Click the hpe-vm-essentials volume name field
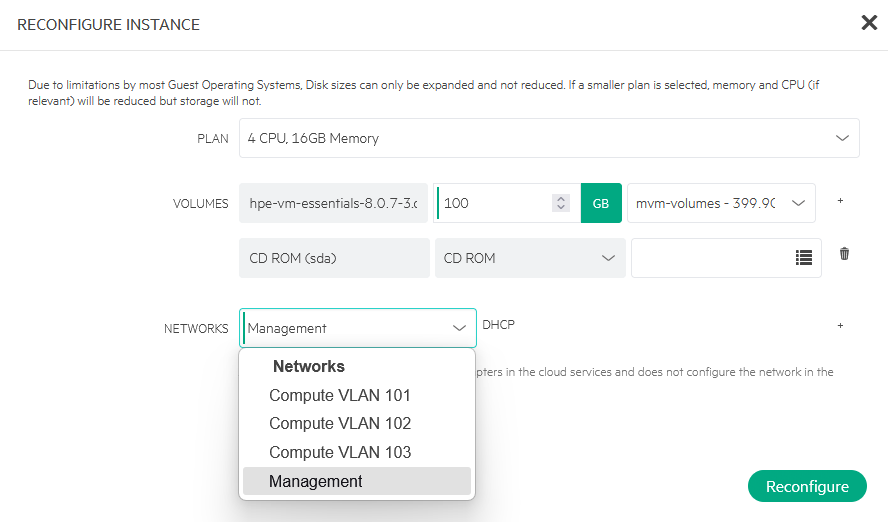 (333, 203)
